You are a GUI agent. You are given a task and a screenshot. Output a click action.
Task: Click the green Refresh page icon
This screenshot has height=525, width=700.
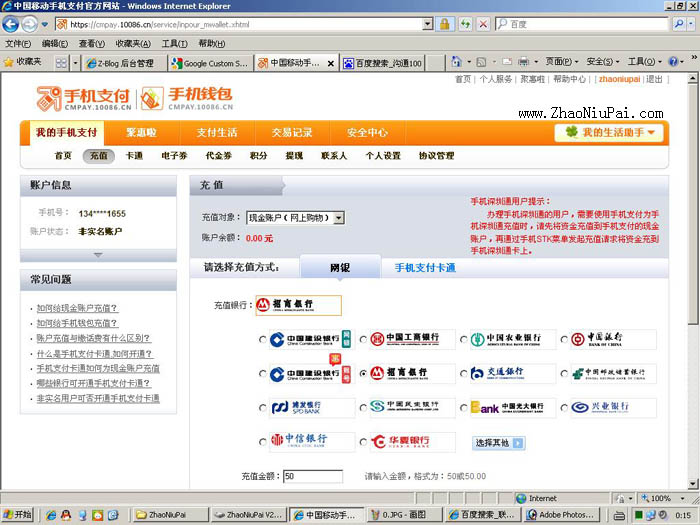[465, 24]
